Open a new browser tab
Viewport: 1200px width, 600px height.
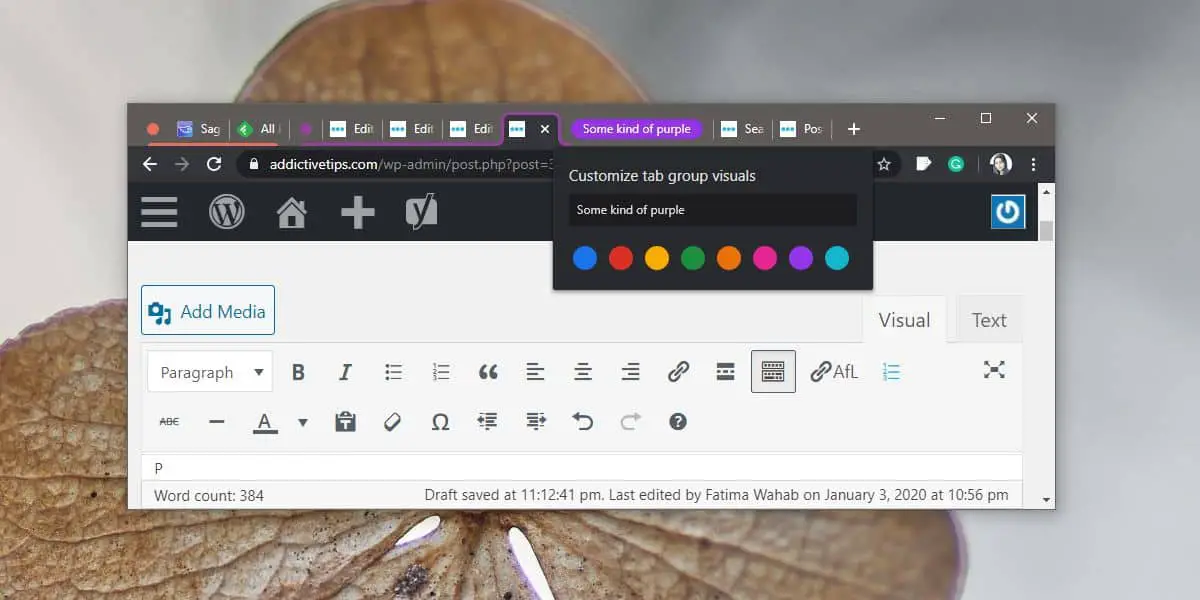(x=853, y=129)
